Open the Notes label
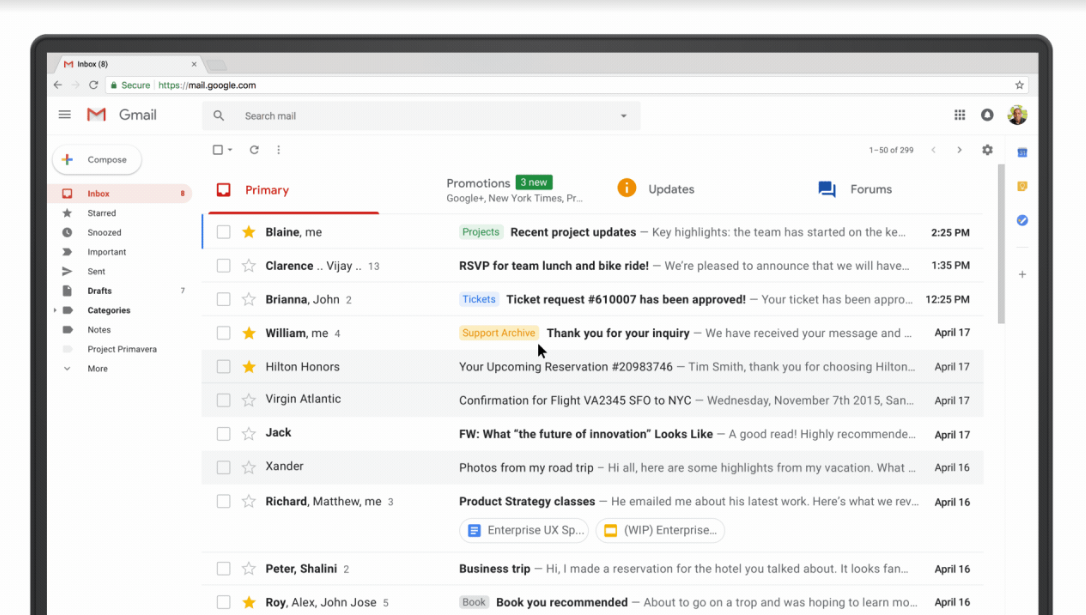 point(98,330)
